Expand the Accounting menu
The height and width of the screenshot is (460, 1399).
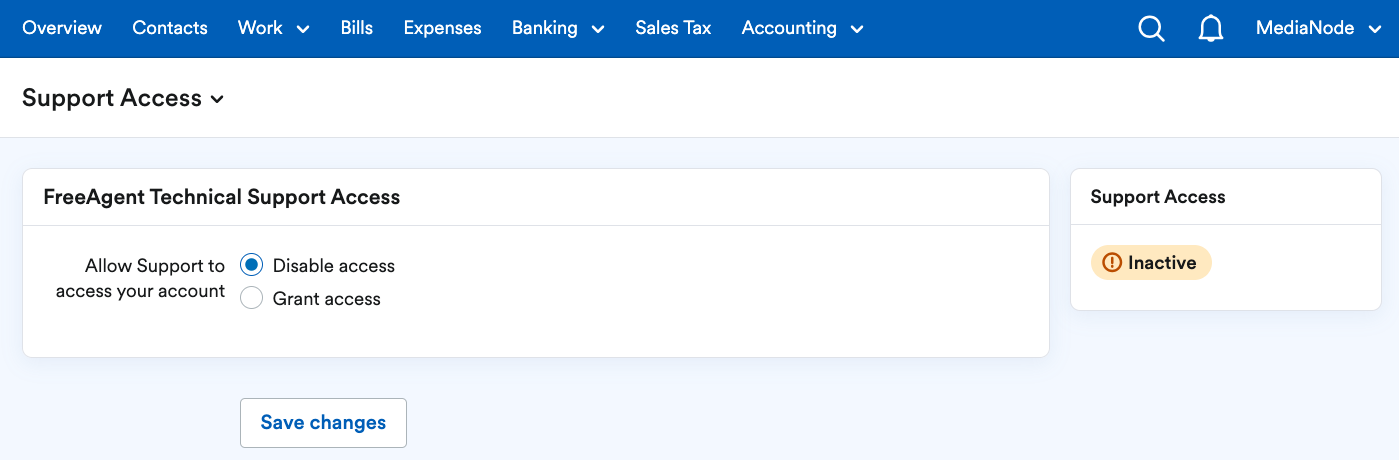pyautogui.click(x=802, y=28)
